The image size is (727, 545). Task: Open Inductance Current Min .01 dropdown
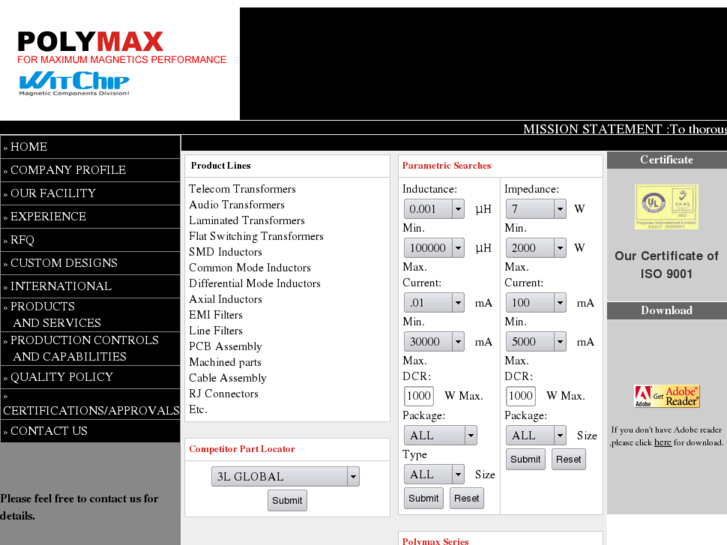(x=434, y=302)
